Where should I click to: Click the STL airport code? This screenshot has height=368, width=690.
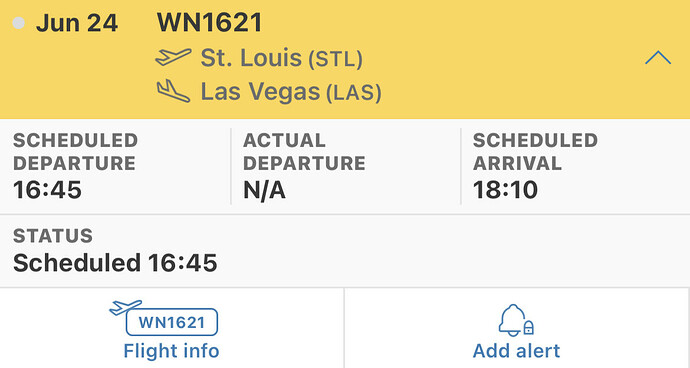(335, 59)
